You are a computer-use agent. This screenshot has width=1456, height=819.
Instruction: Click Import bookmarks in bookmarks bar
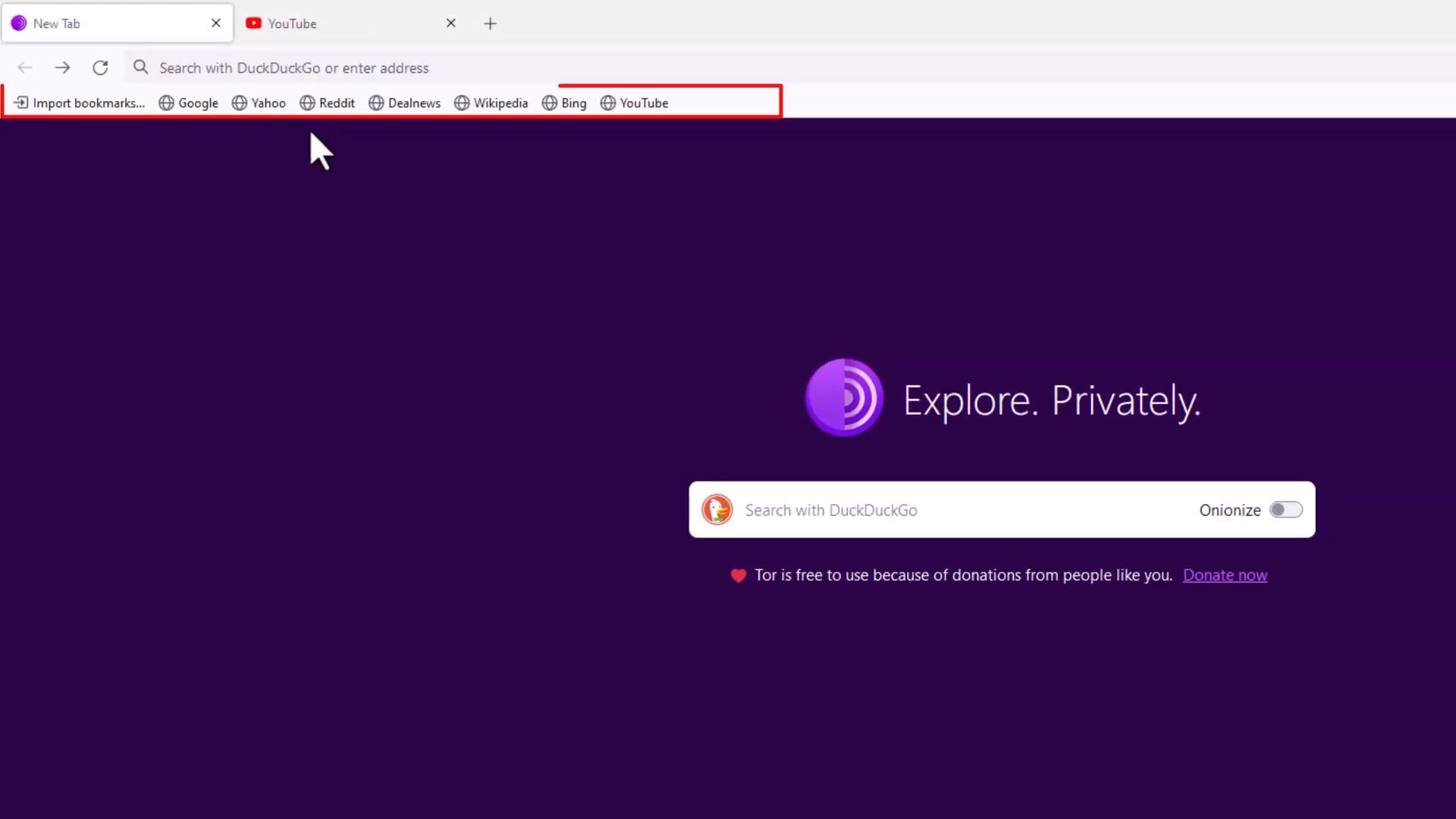coord(80,103)
